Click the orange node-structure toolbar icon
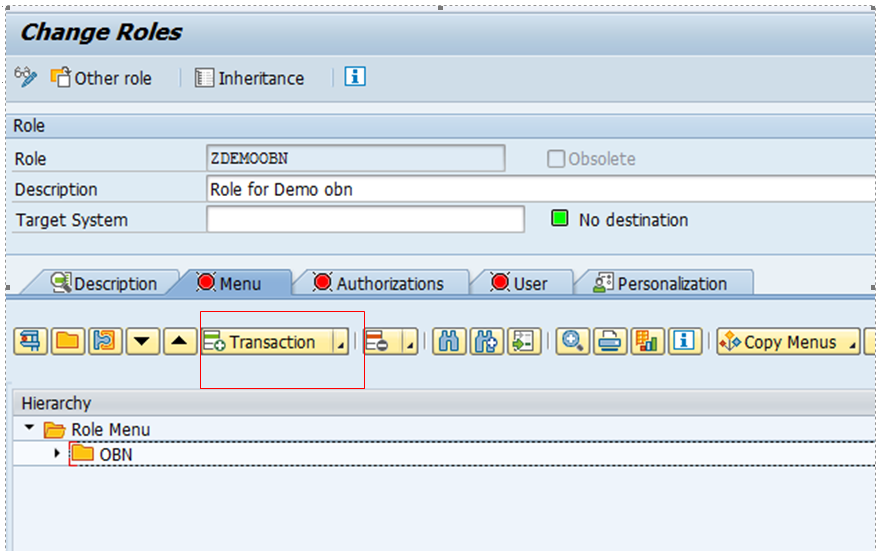877x551 pixels. pyautogui.click(x=105, y=341)
